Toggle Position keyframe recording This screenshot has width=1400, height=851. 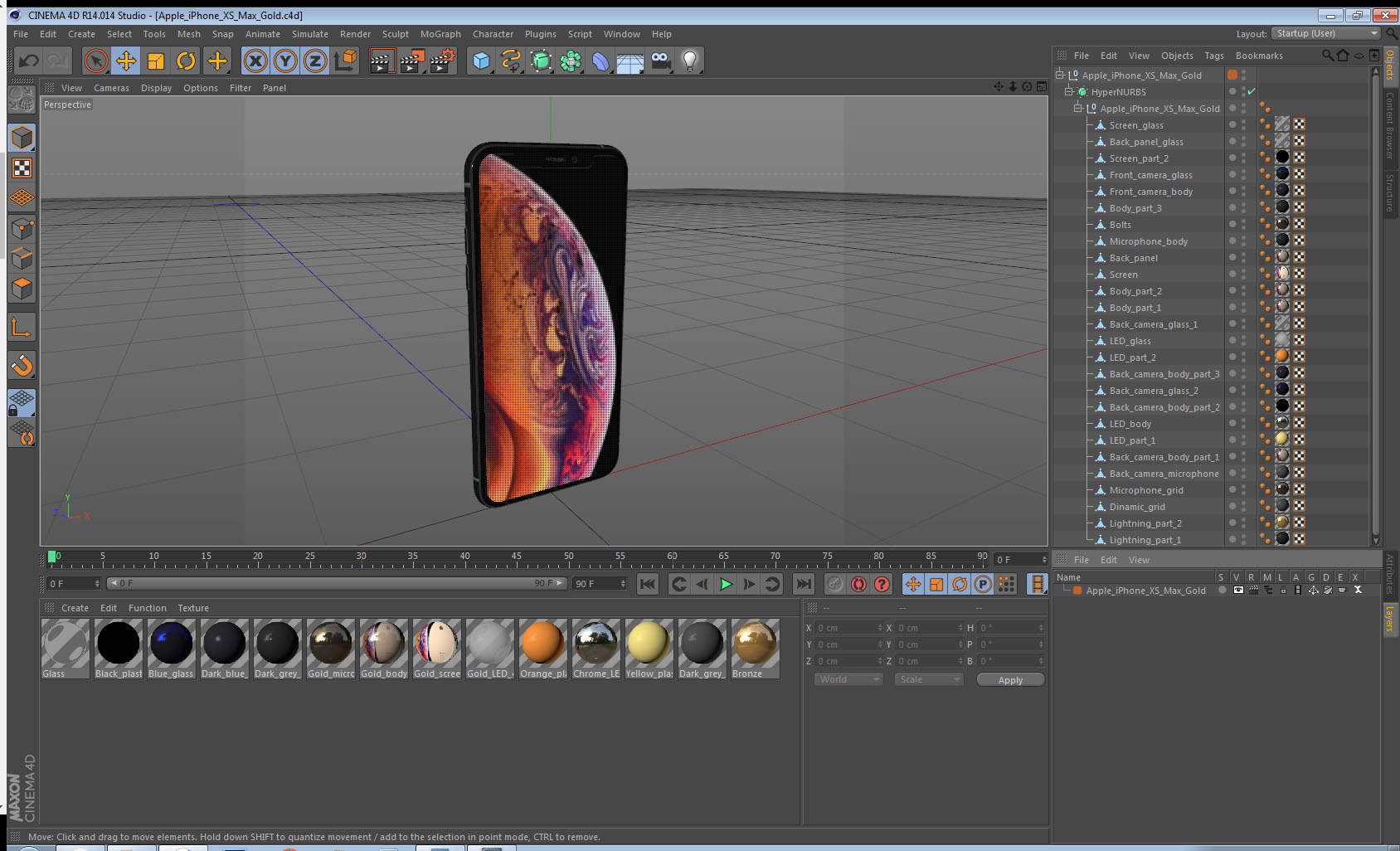pyautogui.click(x=913, y=584)
